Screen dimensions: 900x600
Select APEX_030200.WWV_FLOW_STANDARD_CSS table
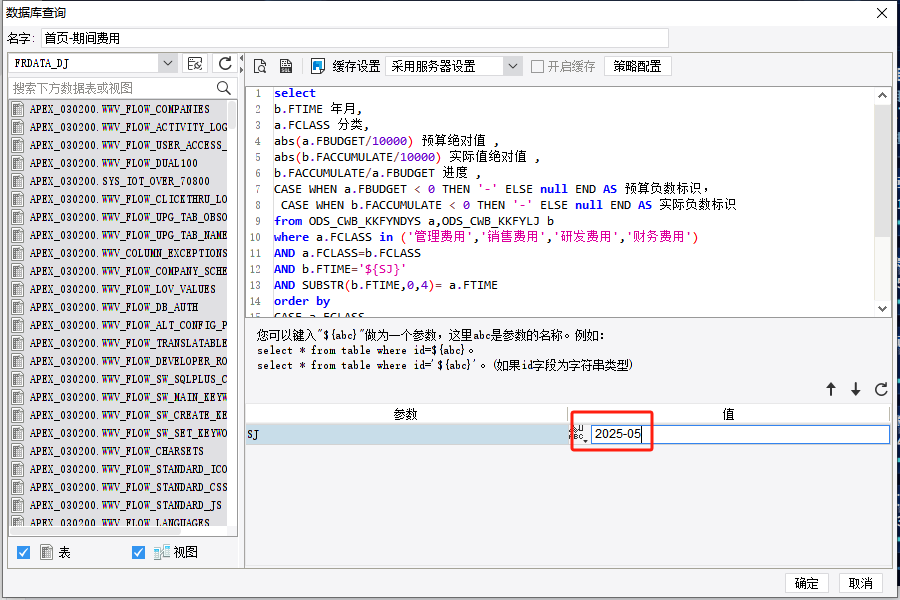click(129, 487)
